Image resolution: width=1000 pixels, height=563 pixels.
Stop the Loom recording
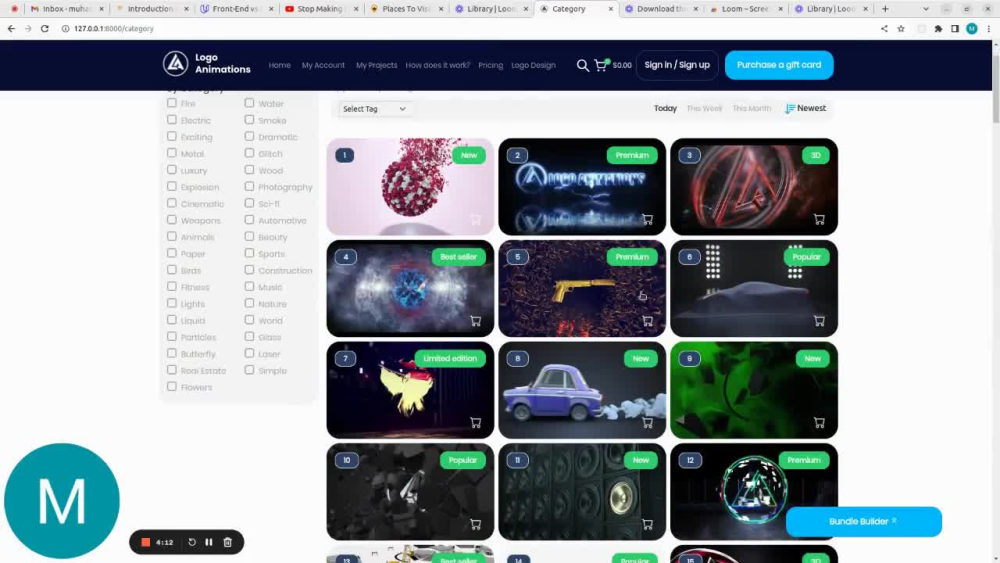[145, 542]
